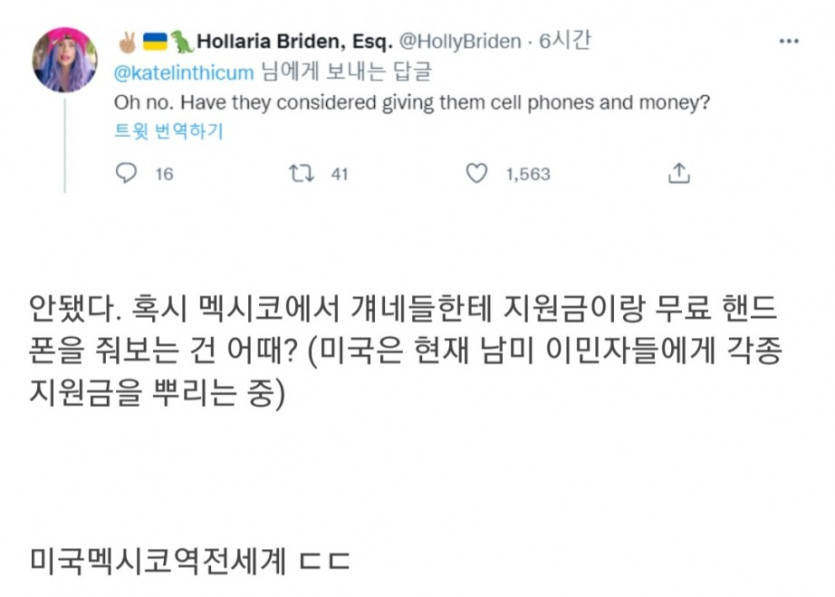Open the three-dot more options menu
This screenshot has width=835, height=597.
point(789,41)
